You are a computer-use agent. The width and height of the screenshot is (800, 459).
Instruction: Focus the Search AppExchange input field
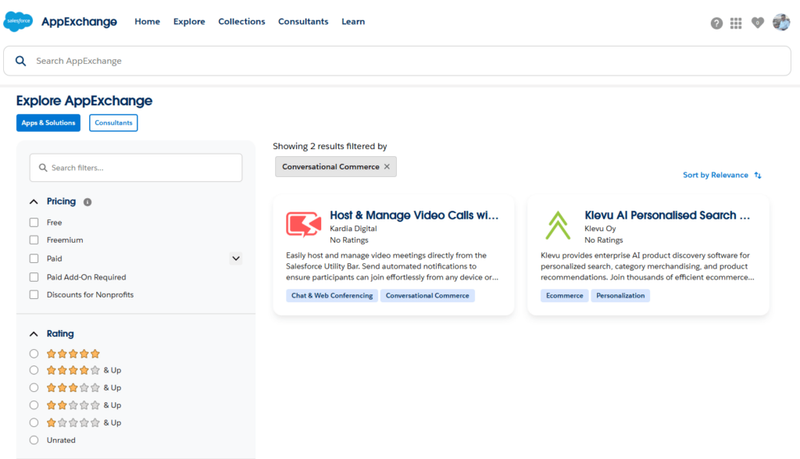pos(397,61)
